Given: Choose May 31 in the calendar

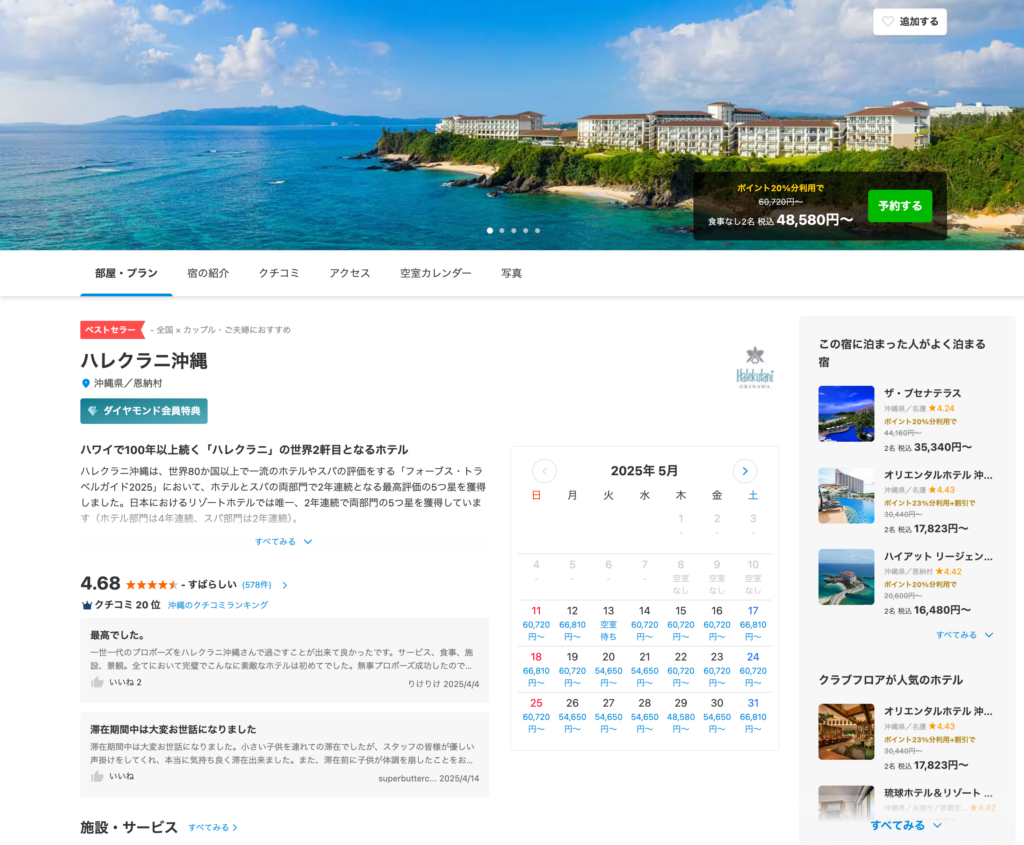Looking at the screenshot, I should tap(753, 715).
